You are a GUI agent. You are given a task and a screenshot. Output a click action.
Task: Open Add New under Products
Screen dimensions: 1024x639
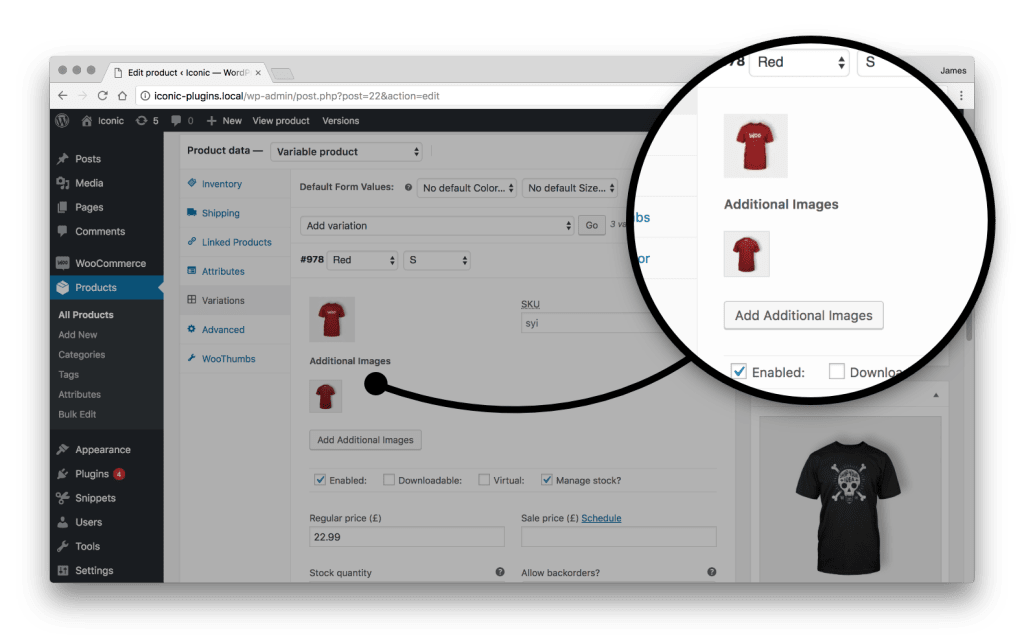[x=77, y=335]
